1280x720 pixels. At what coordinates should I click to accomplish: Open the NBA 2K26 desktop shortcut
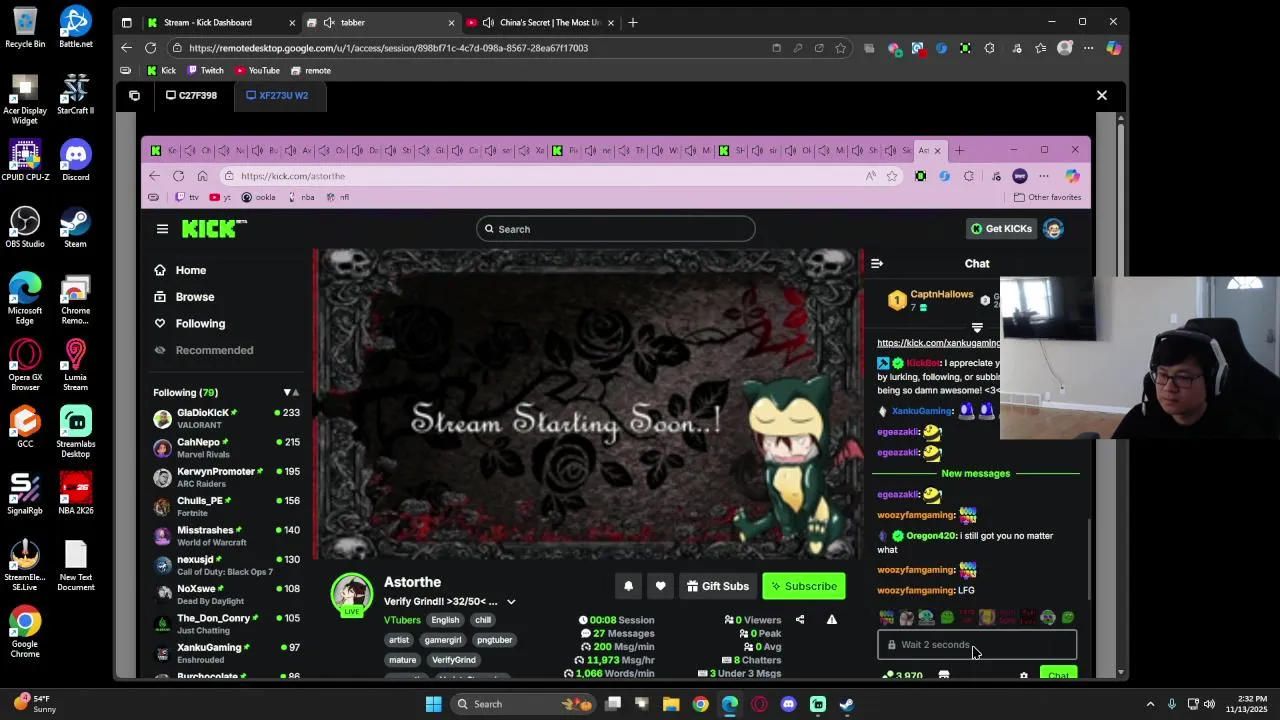75,494
